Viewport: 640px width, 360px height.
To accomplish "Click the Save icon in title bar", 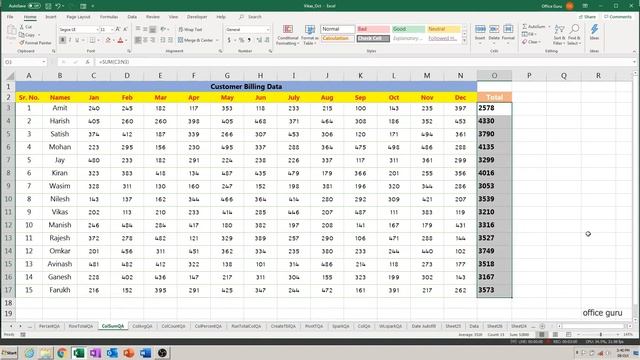I will [48, 6].
